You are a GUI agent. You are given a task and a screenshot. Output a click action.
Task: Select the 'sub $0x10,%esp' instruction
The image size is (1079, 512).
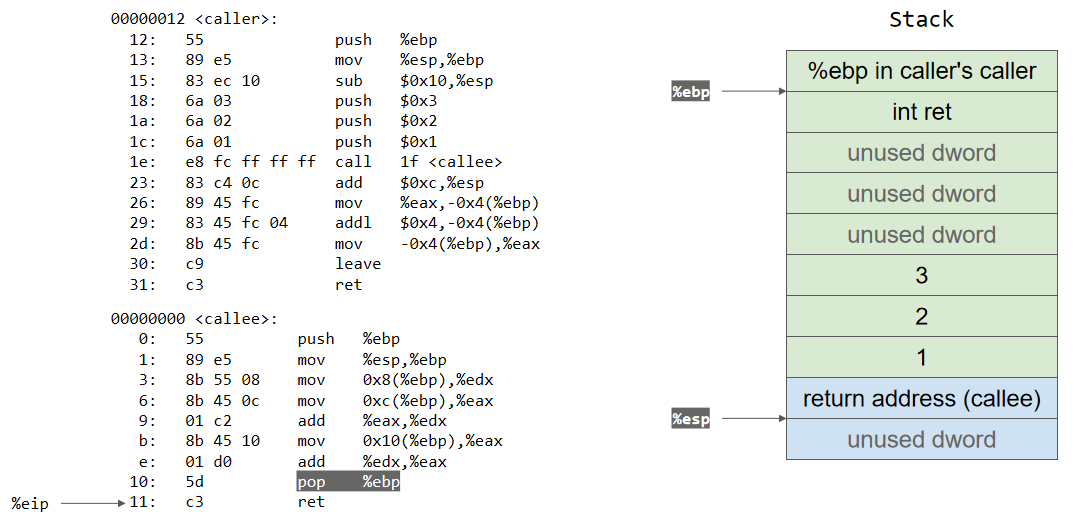click(x=413, y=81)
